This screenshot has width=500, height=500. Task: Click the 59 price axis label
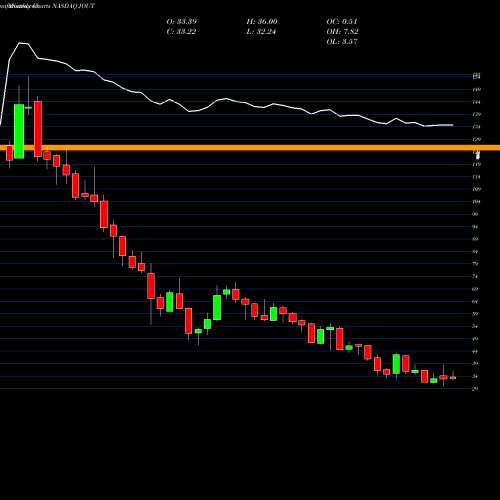tap(476, 314)
